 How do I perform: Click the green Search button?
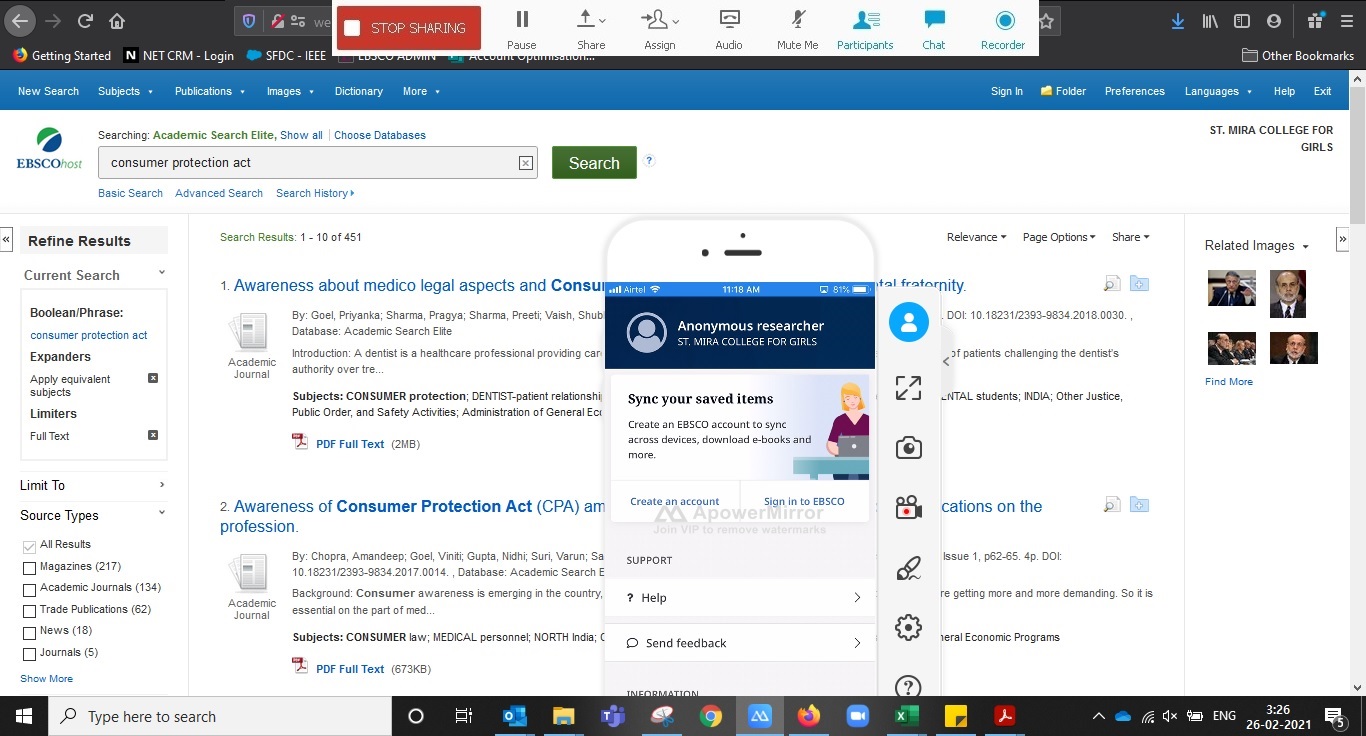[593, 162]
